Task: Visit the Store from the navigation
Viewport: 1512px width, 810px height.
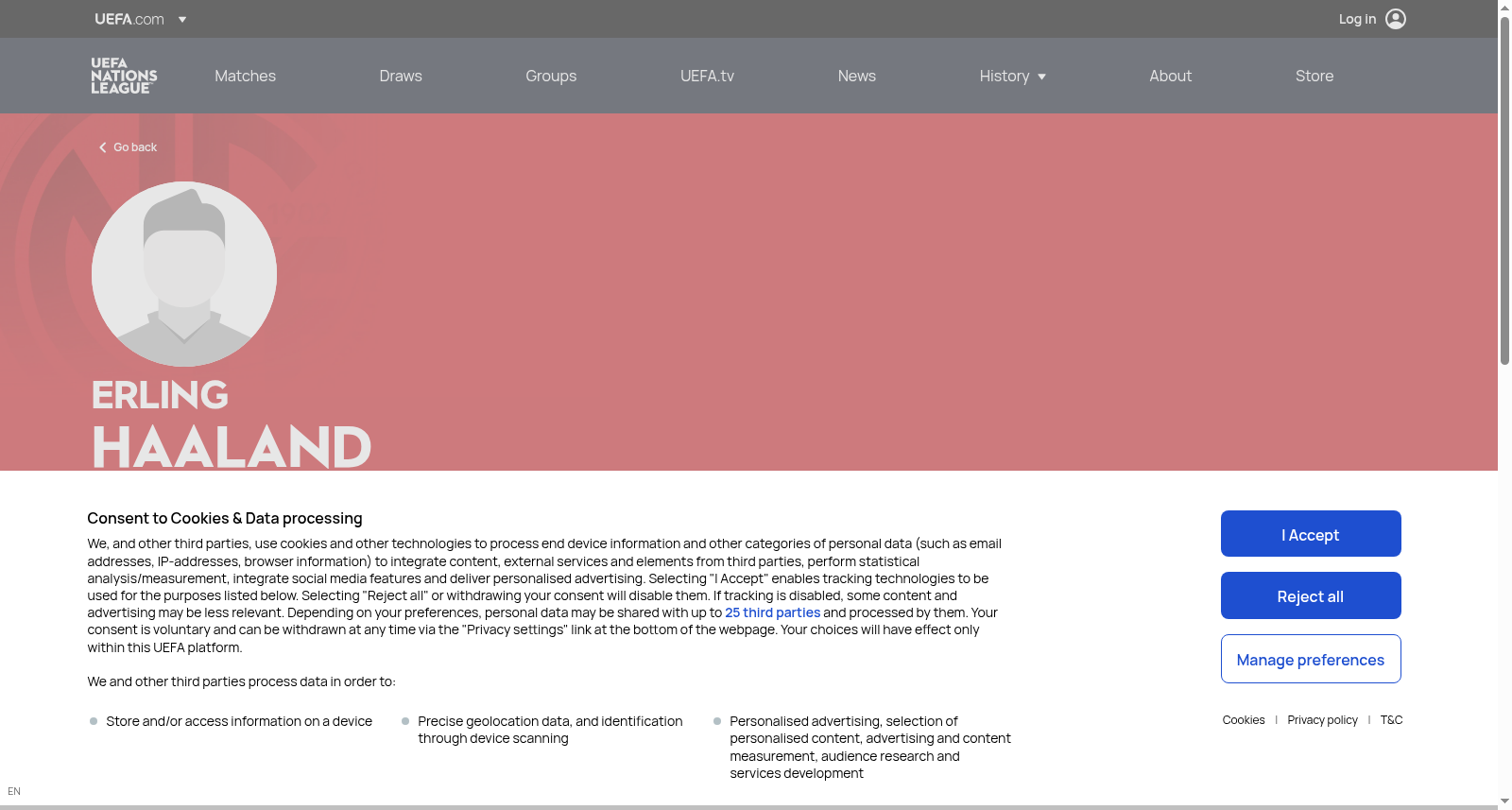Action: click(1314, 76)
